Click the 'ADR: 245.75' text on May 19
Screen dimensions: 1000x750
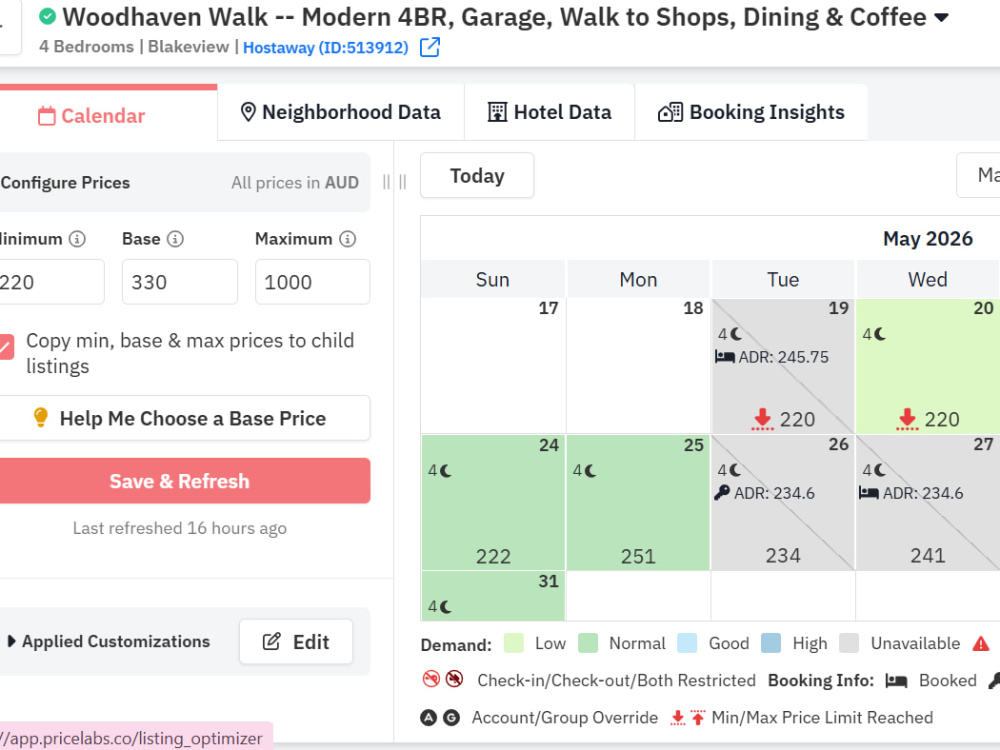click(784, 357)
